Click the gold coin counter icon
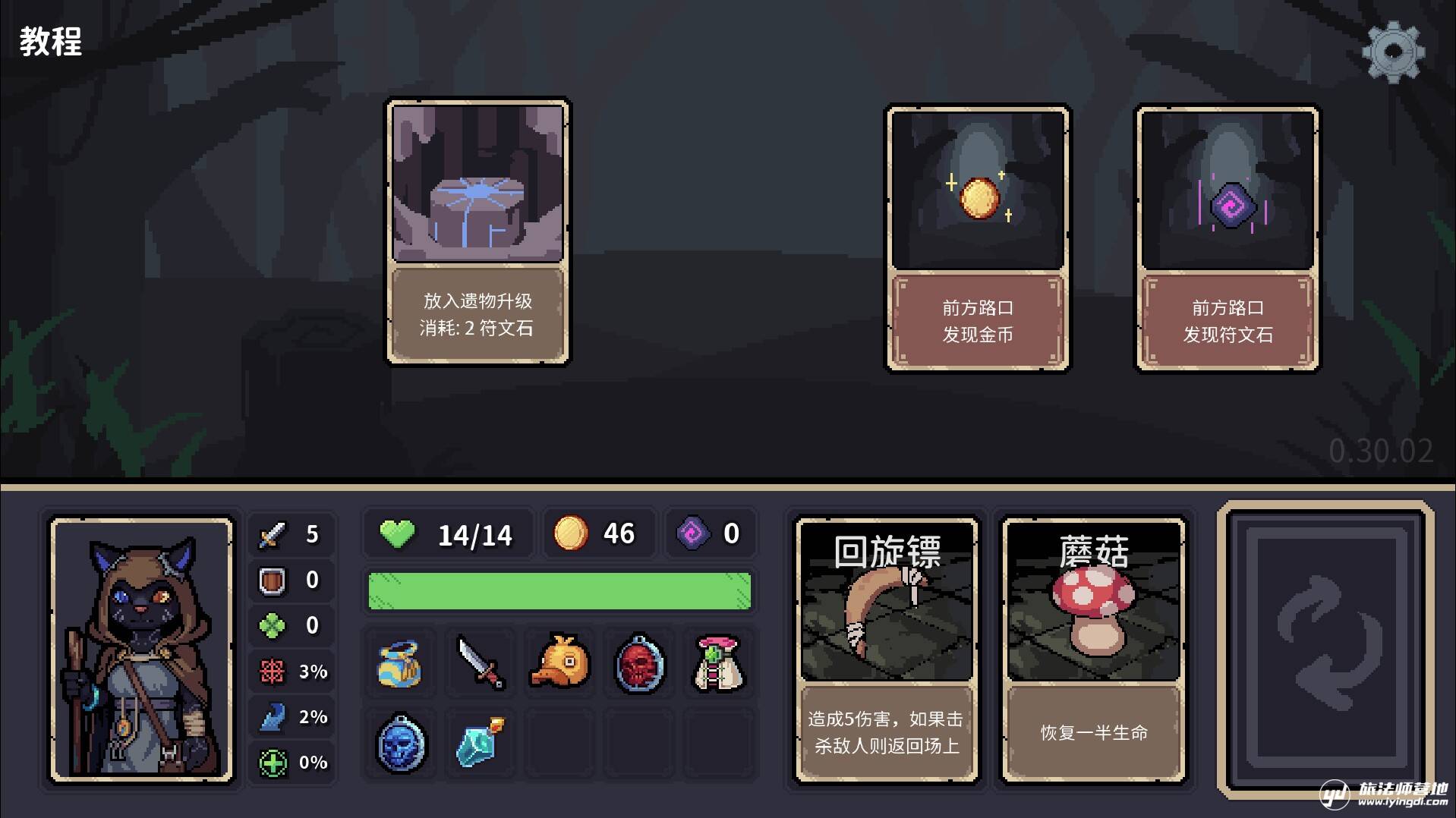The width and height of the screenshot is (1456, 818). [571, 533]
